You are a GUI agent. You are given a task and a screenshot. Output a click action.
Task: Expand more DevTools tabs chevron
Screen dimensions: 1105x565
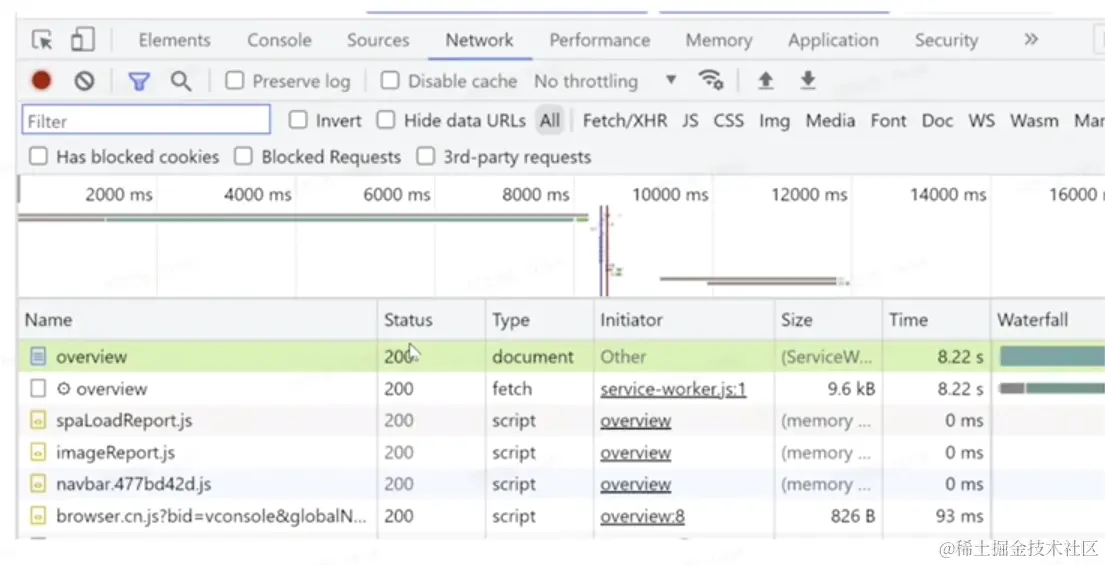pyautogui.click(x=1031, y=40)
